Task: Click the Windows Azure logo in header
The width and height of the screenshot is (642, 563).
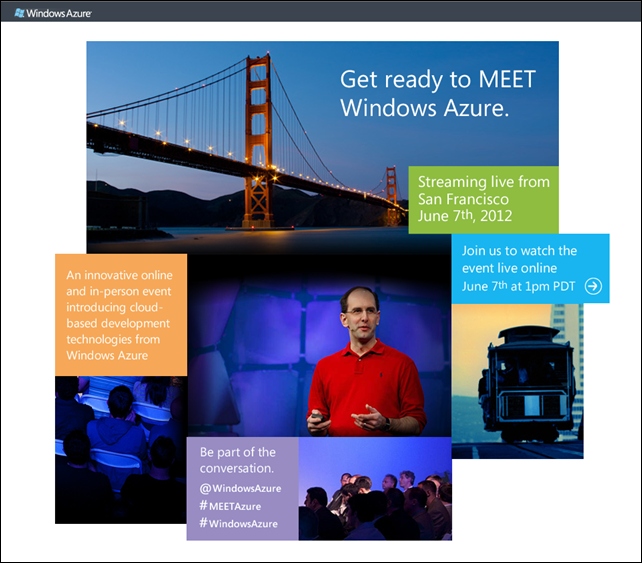Action: (53, 13)
